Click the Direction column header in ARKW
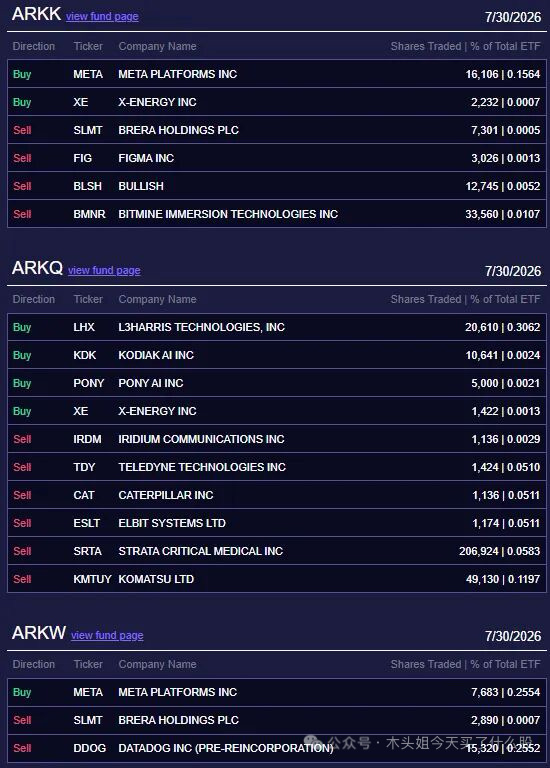This screenshot has width=550, height=768. click(x=34, y=664)
